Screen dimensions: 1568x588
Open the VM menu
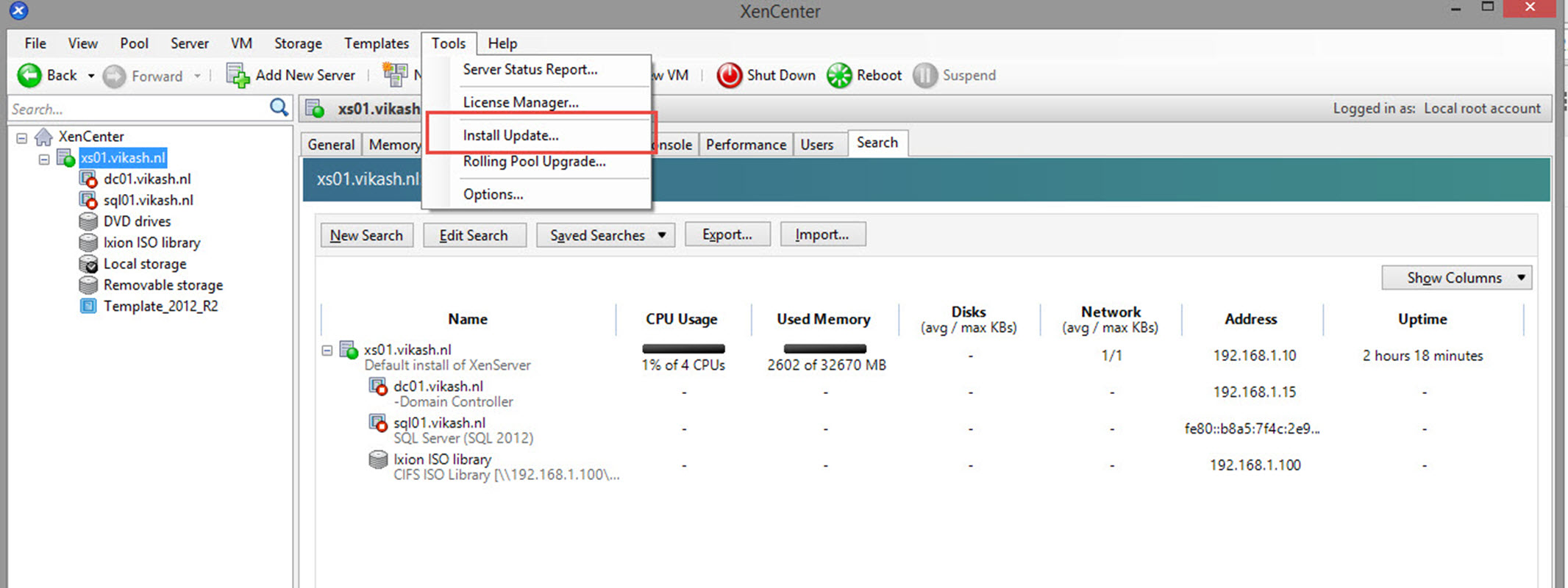tap(241, 43)
